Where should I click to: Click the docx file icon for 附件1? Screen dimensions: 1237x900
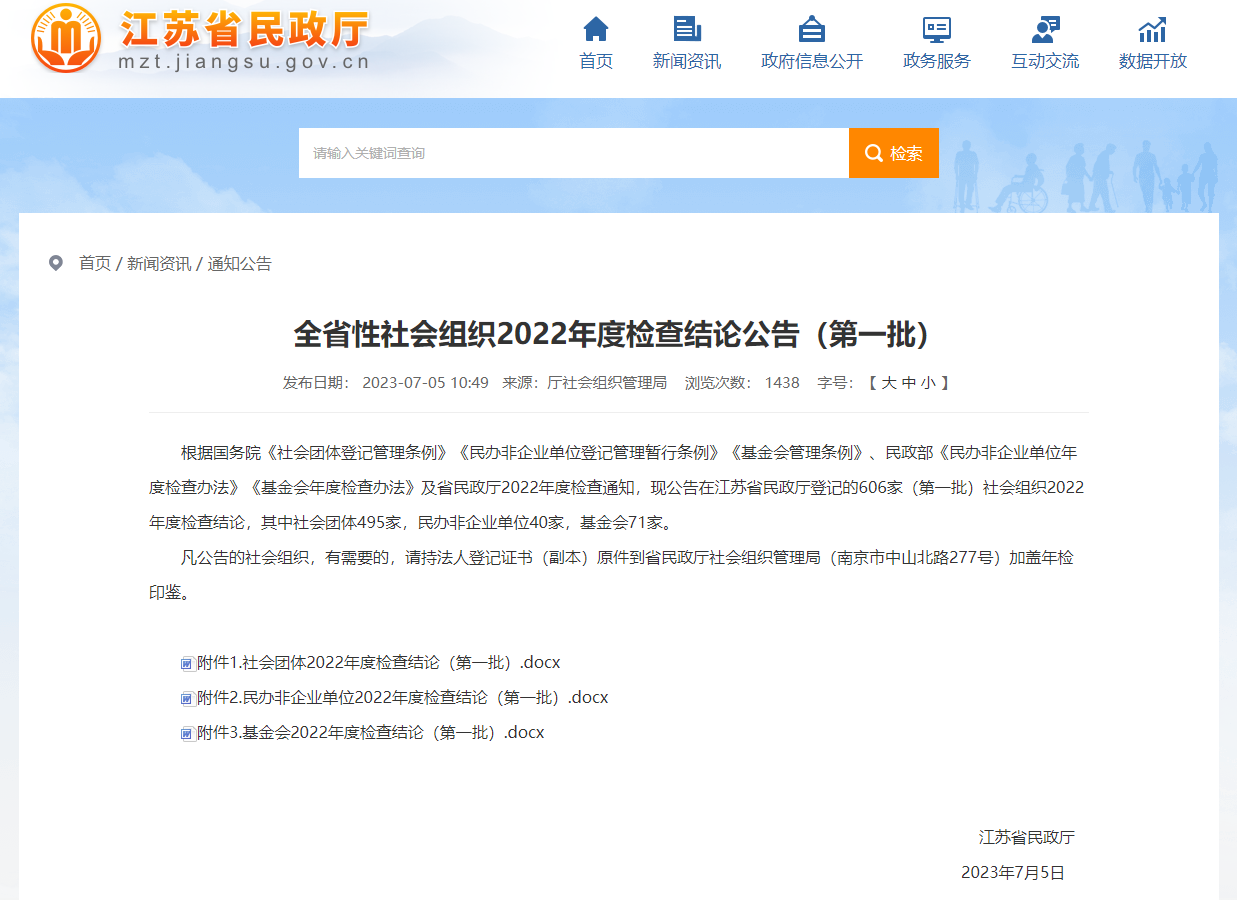point(187,663)
